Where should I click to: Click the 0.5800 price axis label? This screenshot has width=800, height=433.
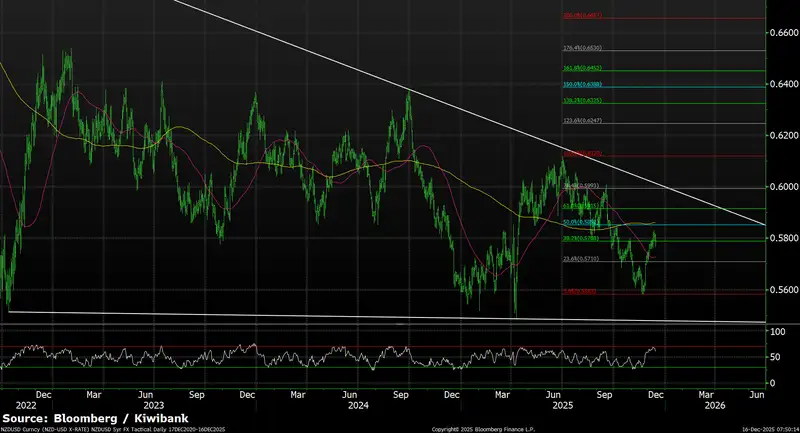click(x=784, y=238)
